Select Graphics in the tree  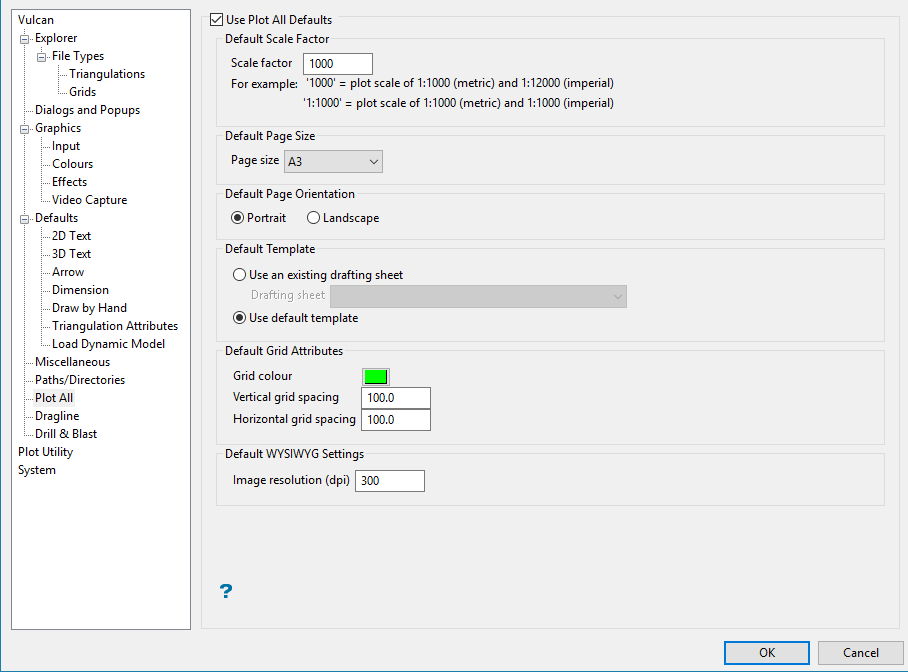click(x=58, y=127)
